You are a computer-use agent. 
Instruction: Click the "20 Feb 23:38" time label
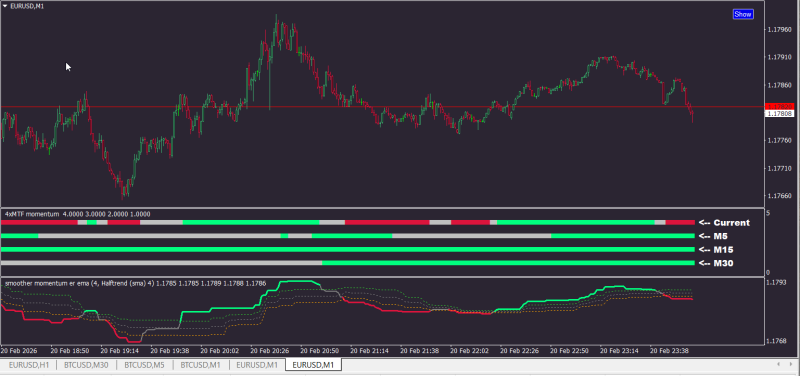(x=670, y=351)
